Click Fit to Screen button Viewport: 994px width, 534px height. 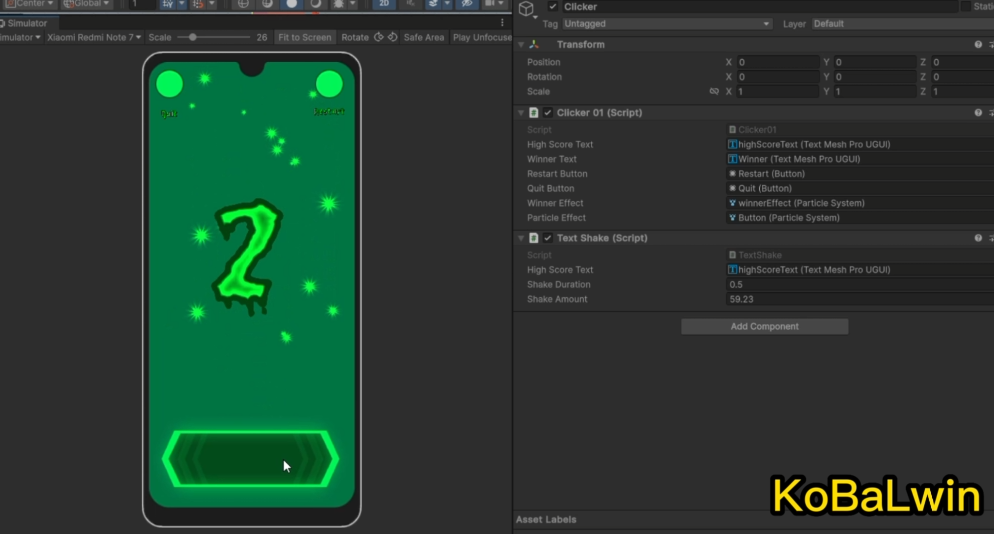[304, 37]
